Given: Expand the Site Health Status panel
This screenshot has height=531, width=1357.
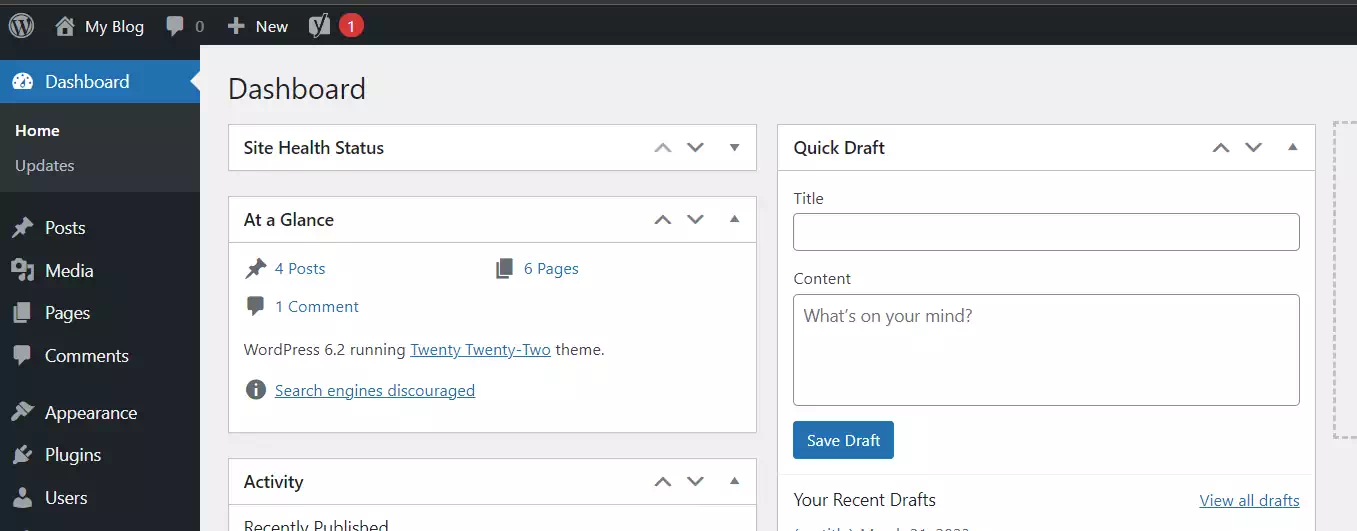Looking at the screenshot, I should (735, 148).
